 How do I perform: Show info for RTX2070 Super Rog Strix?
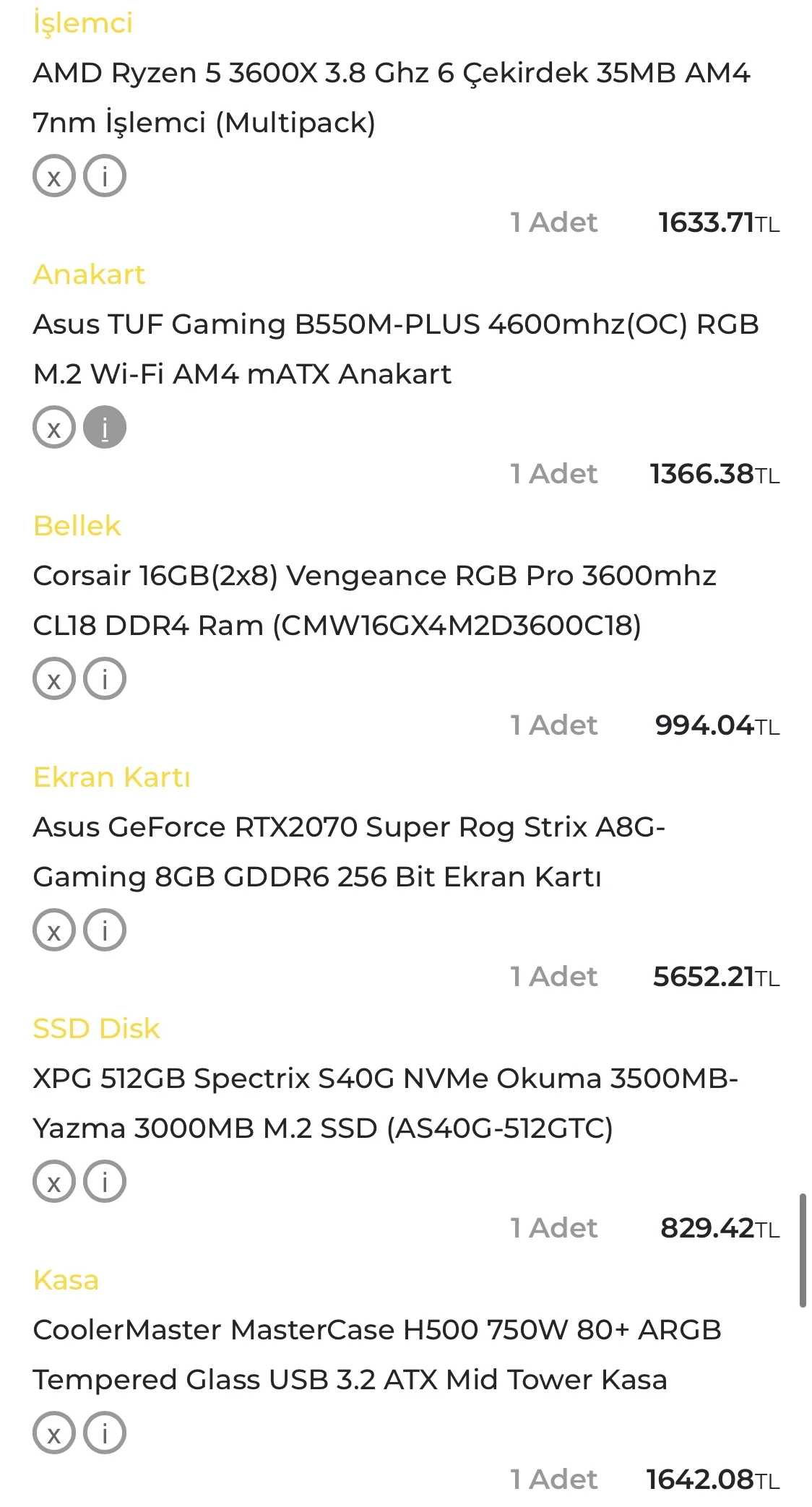(105, 930)
